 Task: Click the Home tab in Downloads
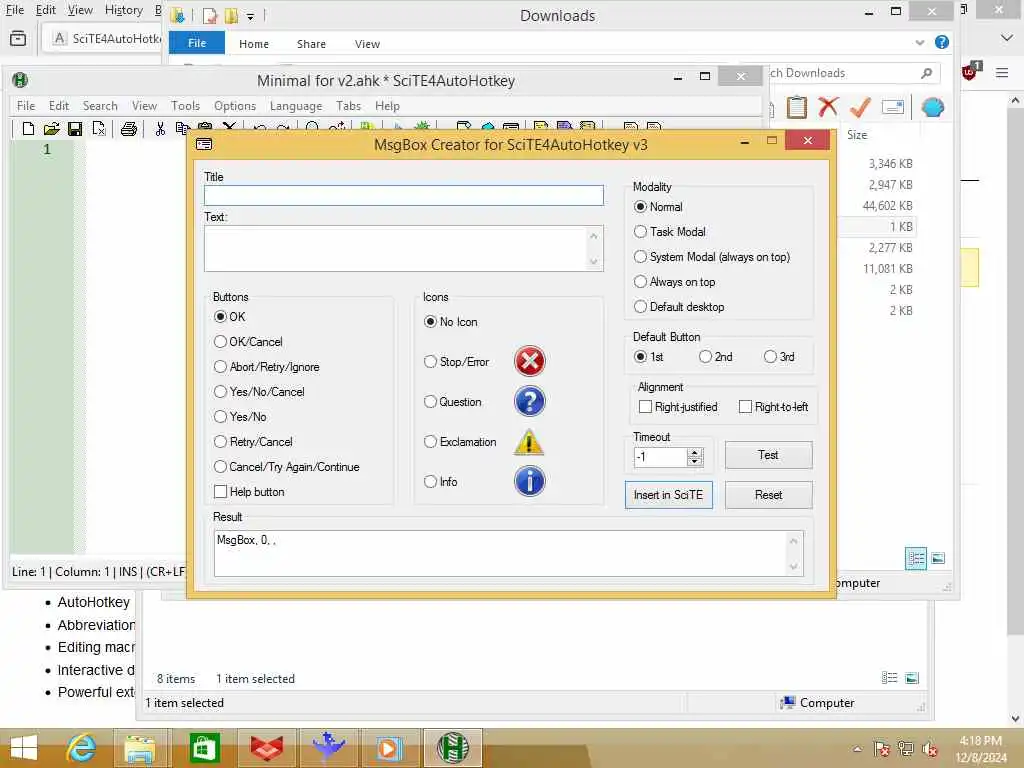coord(254,44)
